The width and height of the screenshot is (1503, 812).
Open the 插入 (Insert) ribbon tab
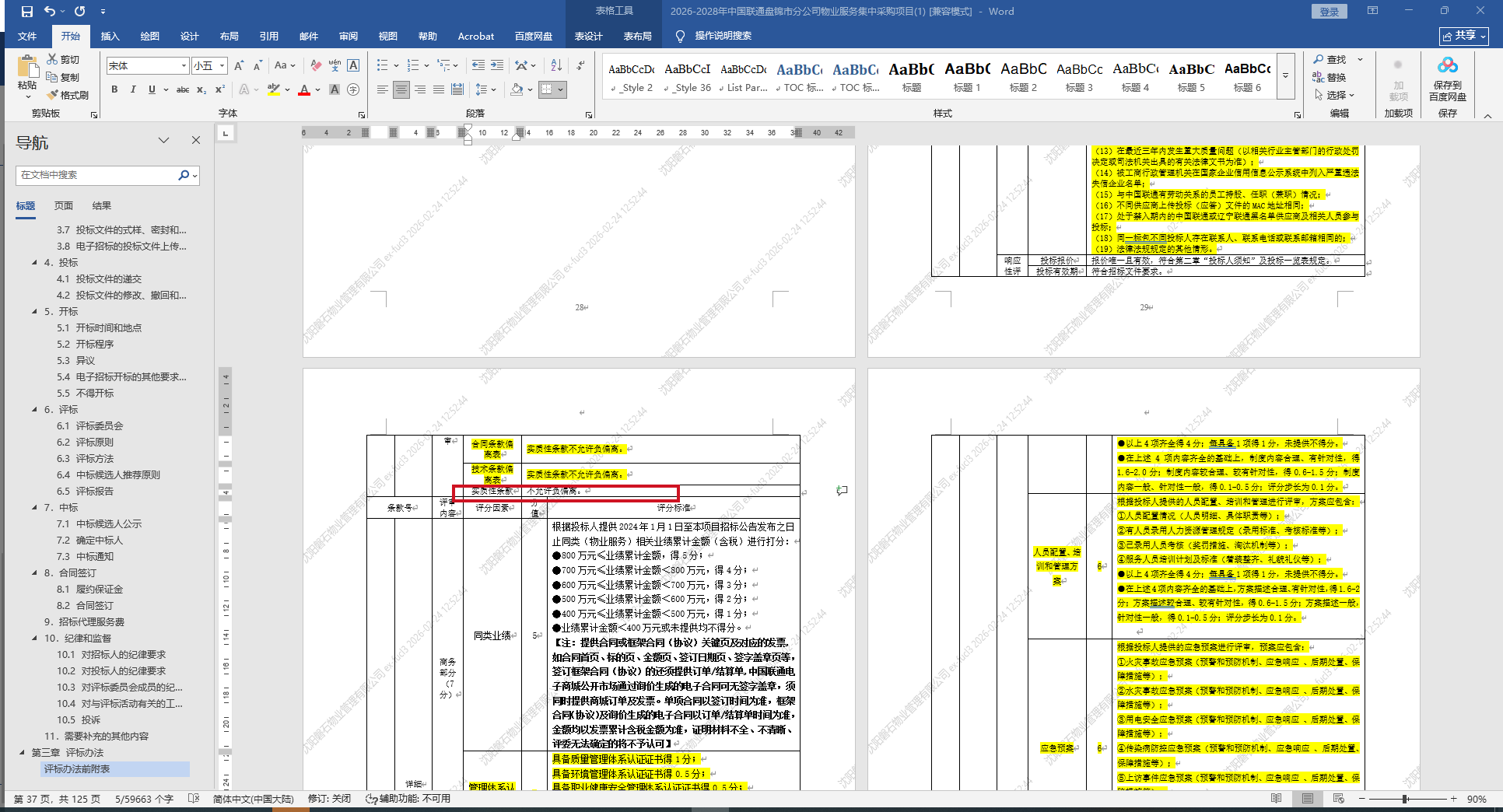coord(110,37)
